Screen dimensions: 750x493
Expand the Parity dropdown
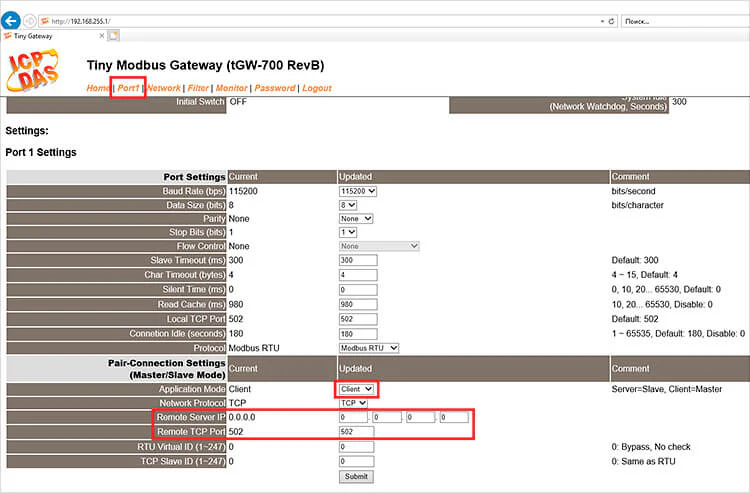(x=356, y=219)
